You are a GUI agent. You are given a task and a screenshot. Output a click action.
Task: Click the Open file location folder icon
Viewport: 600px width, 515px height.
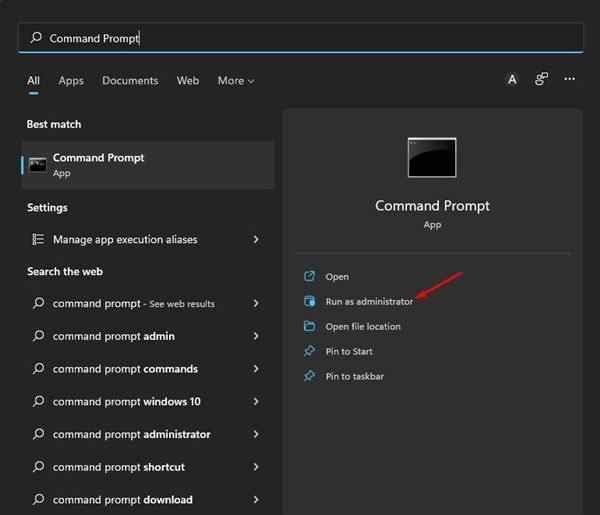tap(309, 326)
